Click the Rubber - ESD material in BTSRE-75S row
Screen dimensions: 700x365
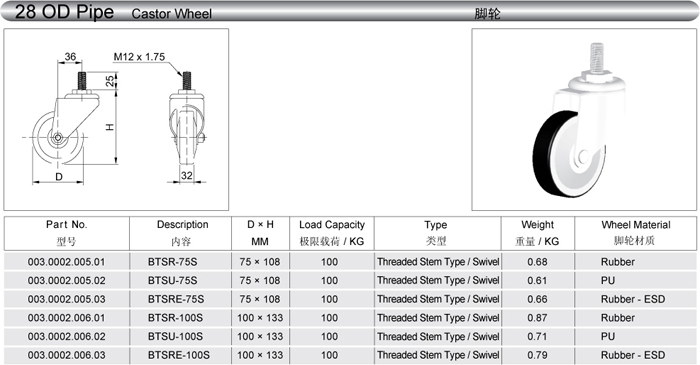[x=633, y=299]
